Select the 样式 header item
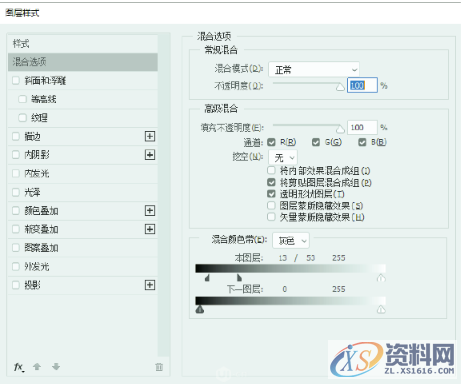Image resolution: width=462 pixels, height=384 pixels. (x=83, y=44)
